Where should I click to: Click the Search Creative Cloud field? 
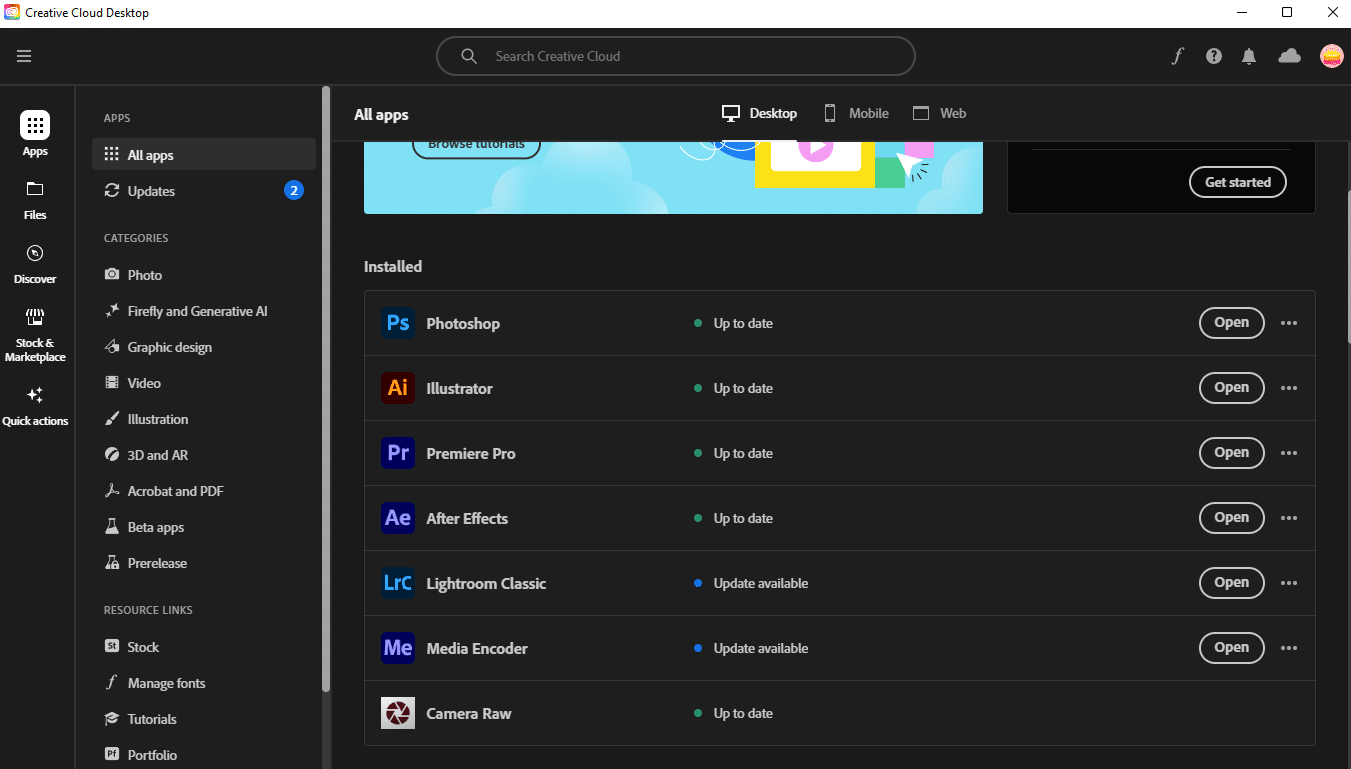pyautogui.click(x=676, y=56)
